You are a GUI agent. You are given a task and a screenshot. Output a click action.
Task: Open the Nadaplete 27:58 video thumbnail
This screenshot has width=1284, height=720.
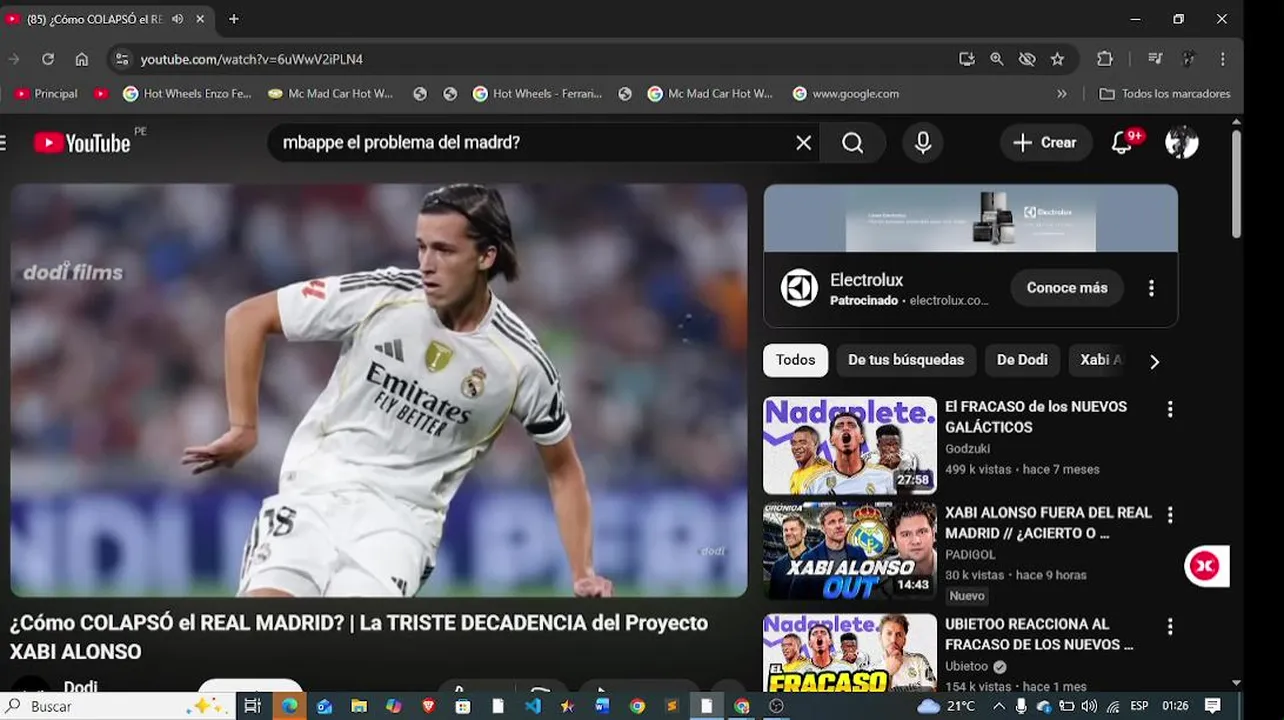point(850,446)
